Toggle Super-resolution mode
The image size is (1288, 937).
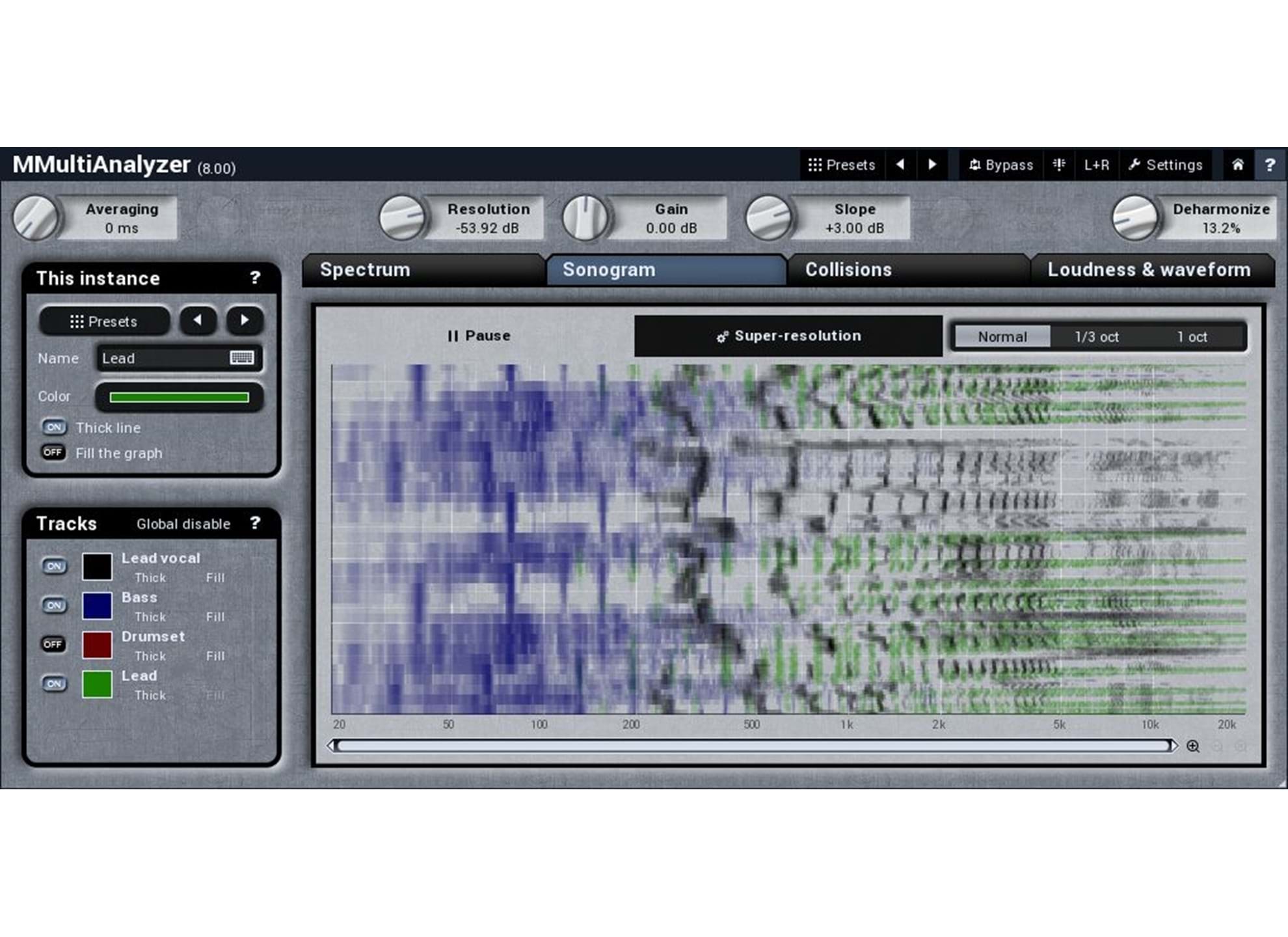[788, 336]
